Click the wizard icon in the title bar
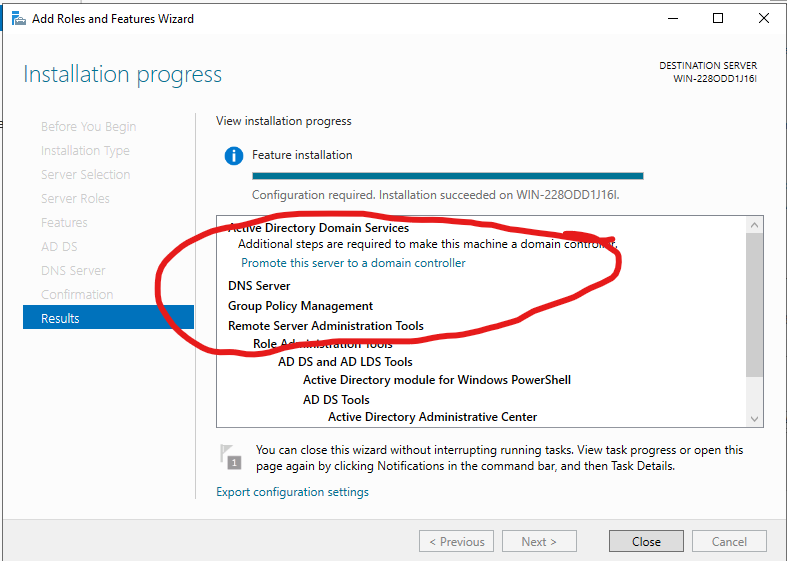Screen dimensions: 787x561 (19, 19)
